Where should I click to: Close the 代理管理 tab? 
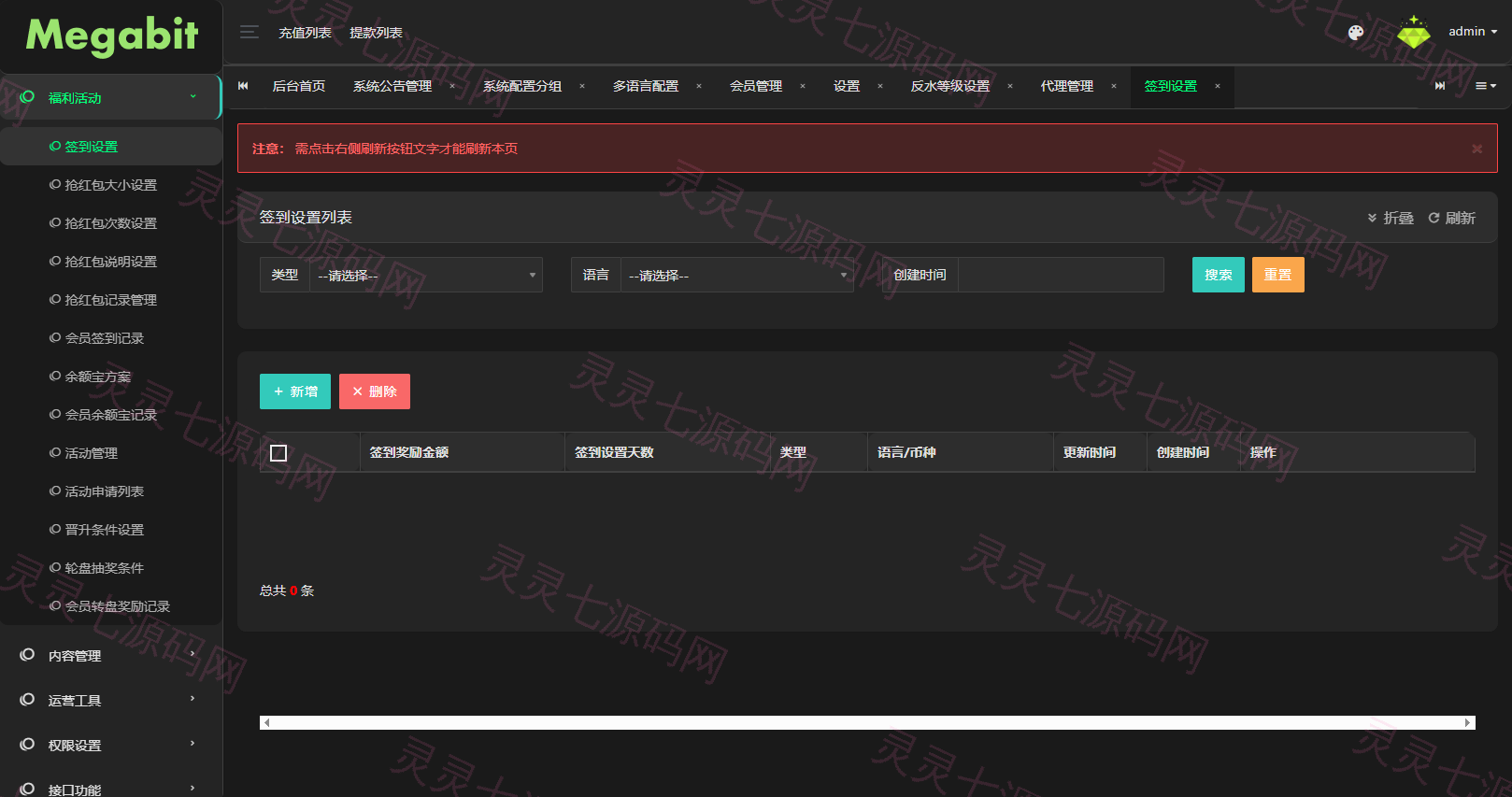tap(1114, 86)
